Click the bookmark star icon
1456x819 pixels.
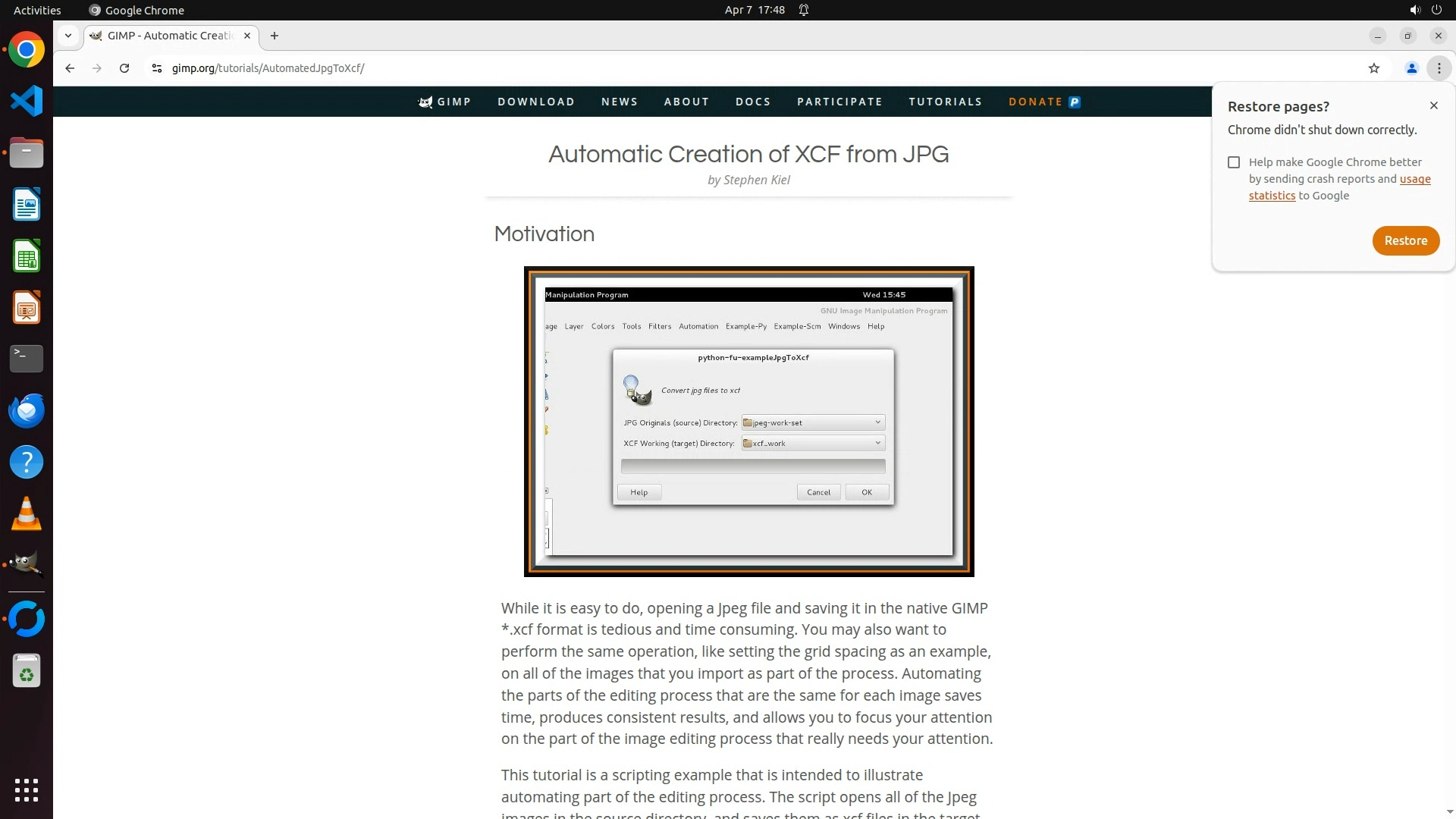point(1373,68)
